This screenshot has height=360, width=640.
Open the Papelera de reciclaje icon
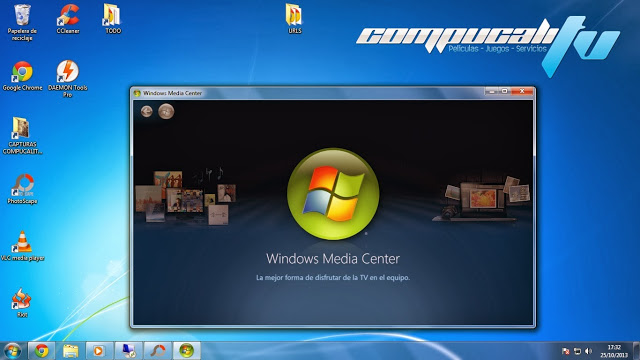point(22,22)
